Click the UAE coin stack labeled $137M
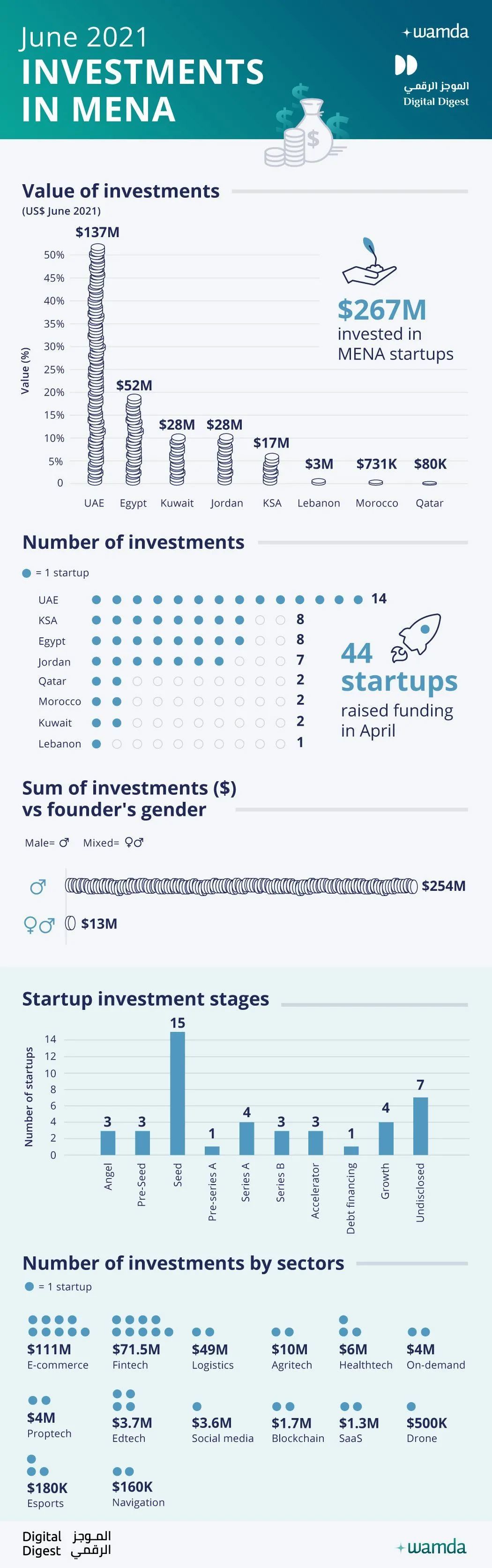The width and height of the screenshot is (492, 1568). coord(96,364)
